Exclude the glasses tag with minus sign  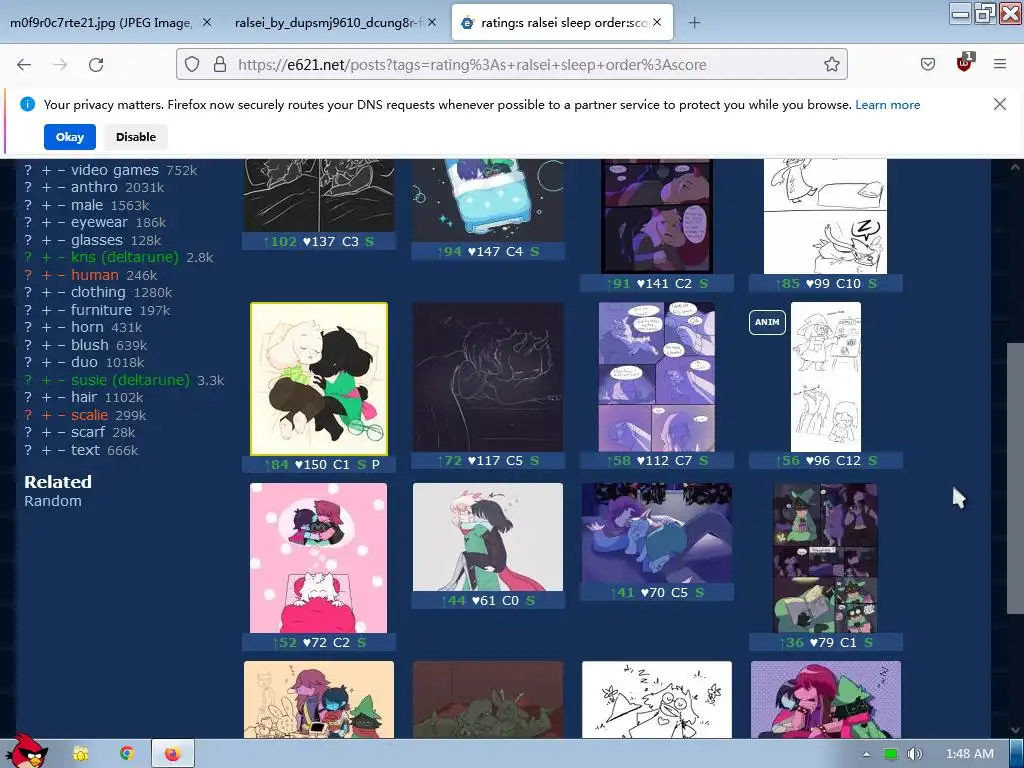61,240
